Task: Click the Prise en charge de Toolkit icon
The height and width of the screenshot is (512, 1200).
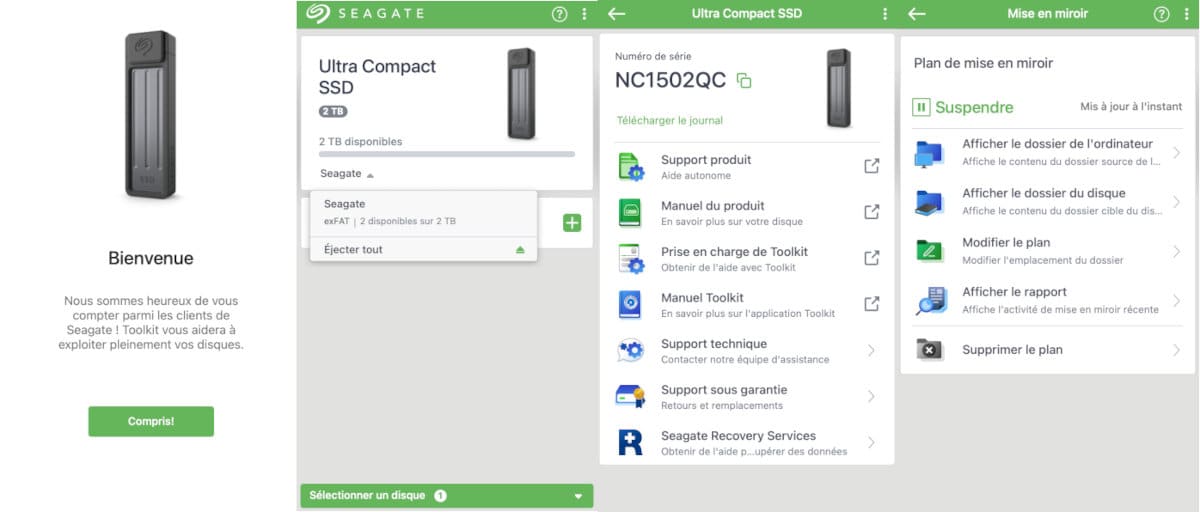Action: coord(630,259)
